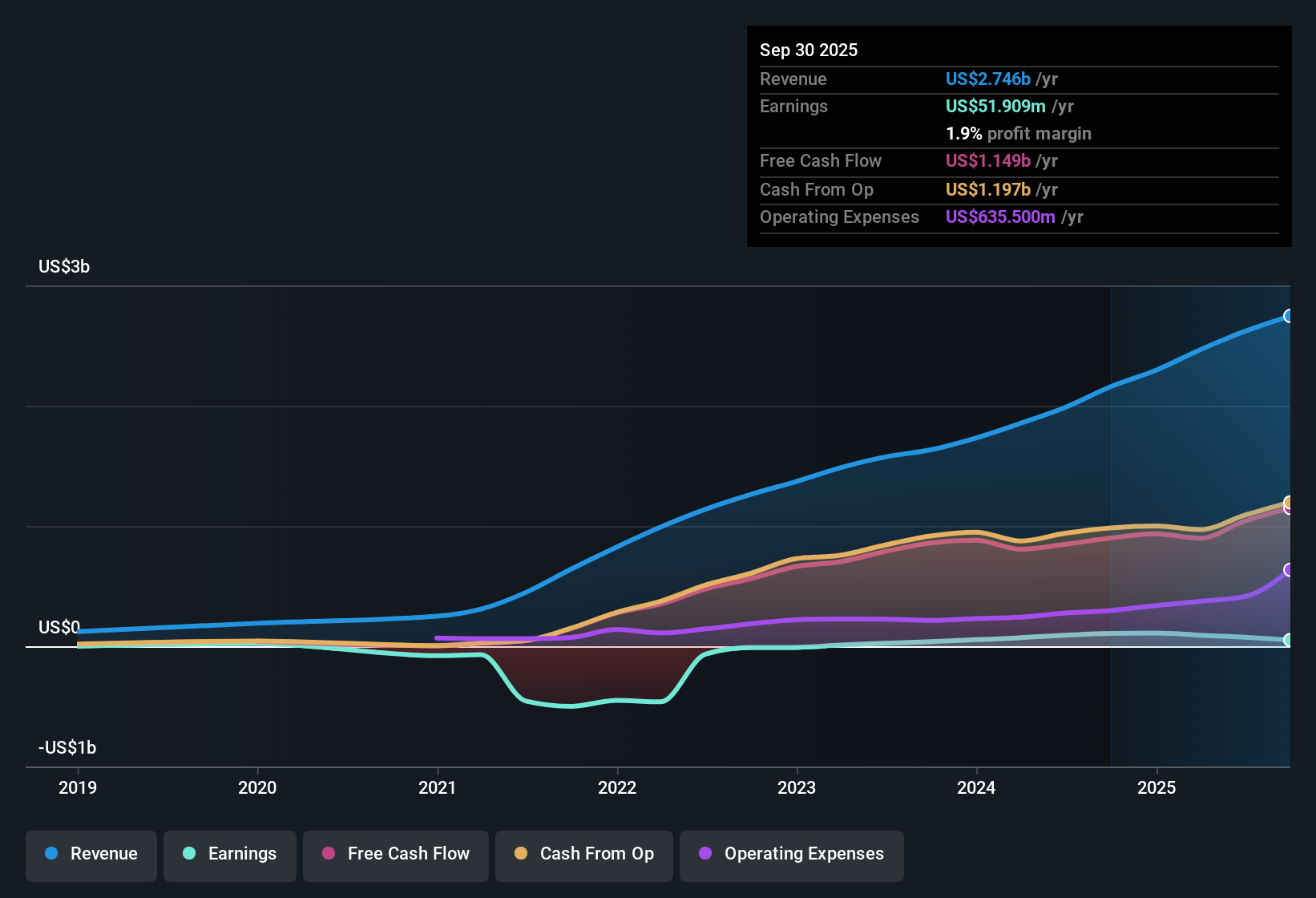Toggle the Earnings series visibility
Screen dimensions: 1316x898
coord(230,854)
